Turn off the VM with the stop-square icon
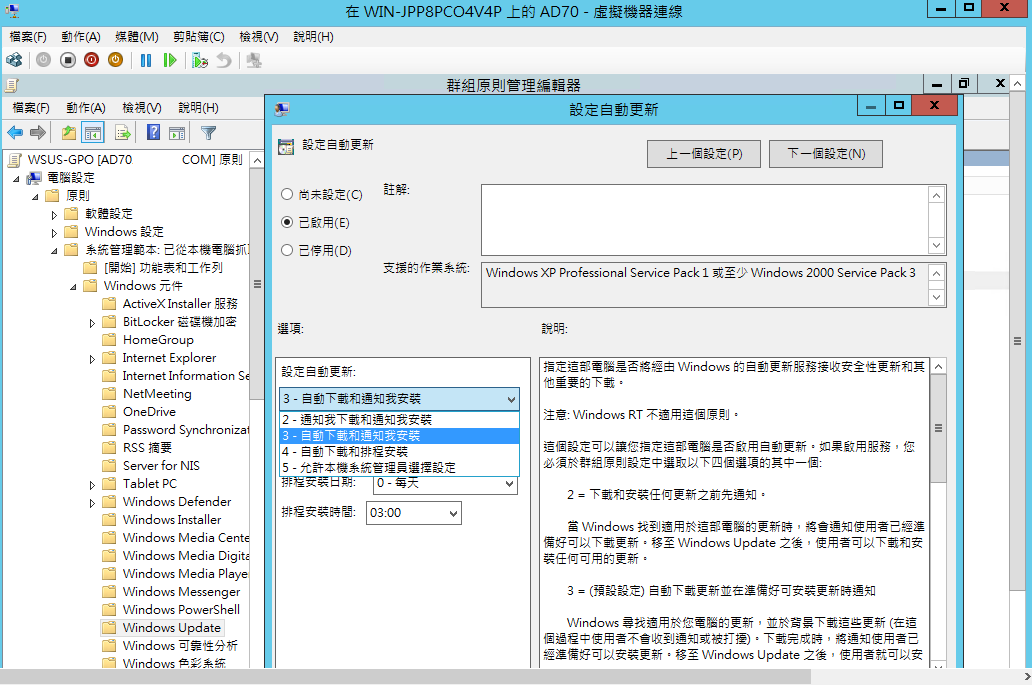 (68, 61)
